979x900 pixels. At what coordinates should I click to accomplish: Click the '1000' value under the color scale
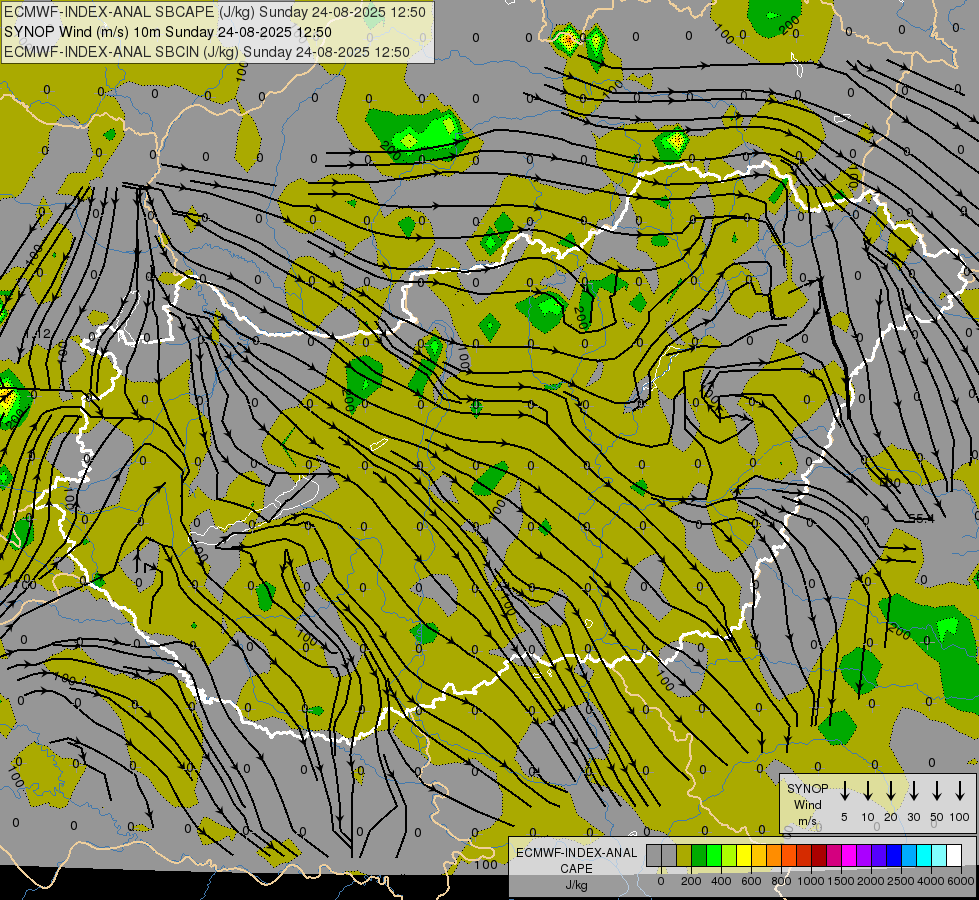[811, 881]
